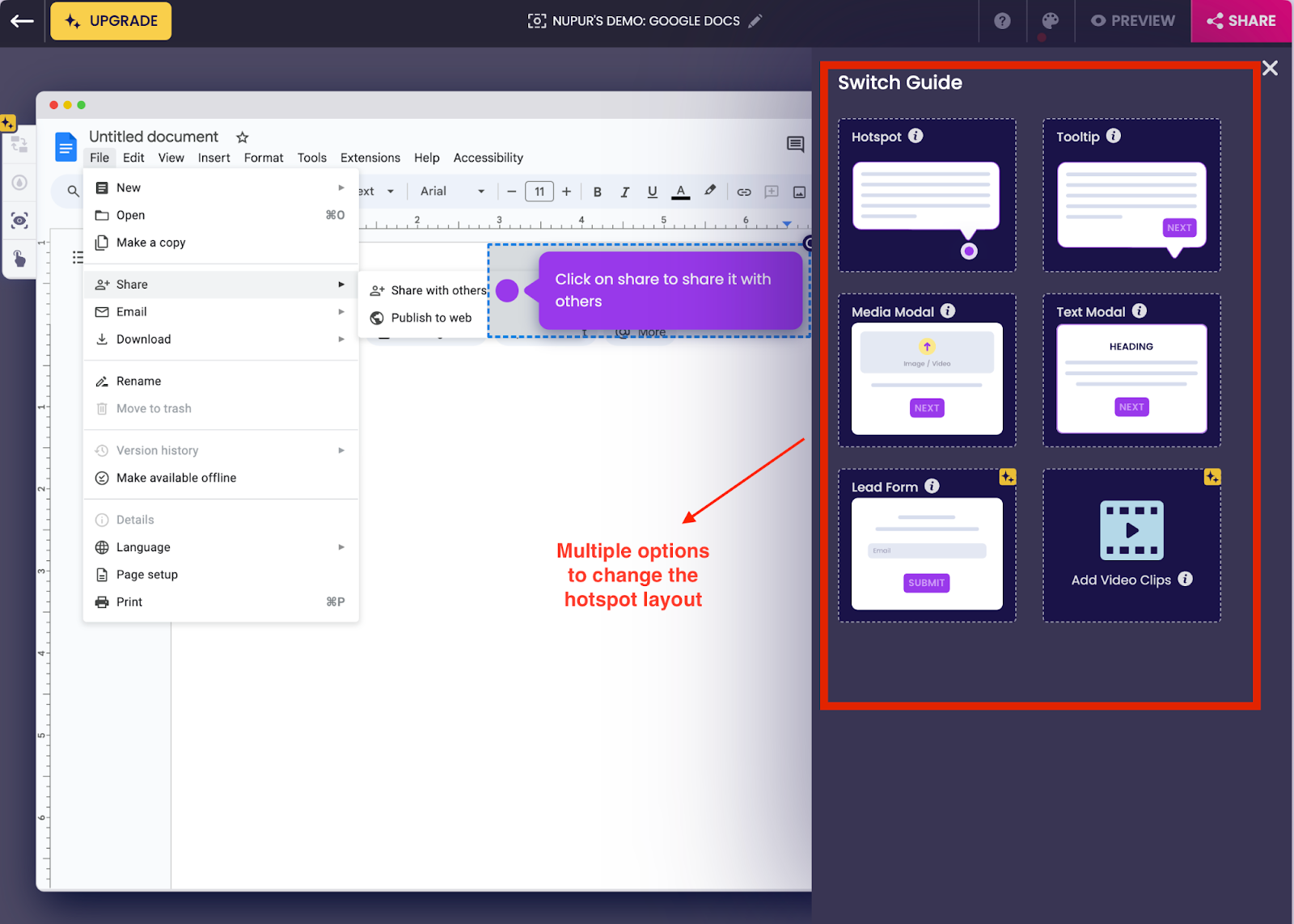Image resolution: width=1294 pixels, height=924 pixels.
Task: Decrease font size with minus button
Action: (512, 192)
